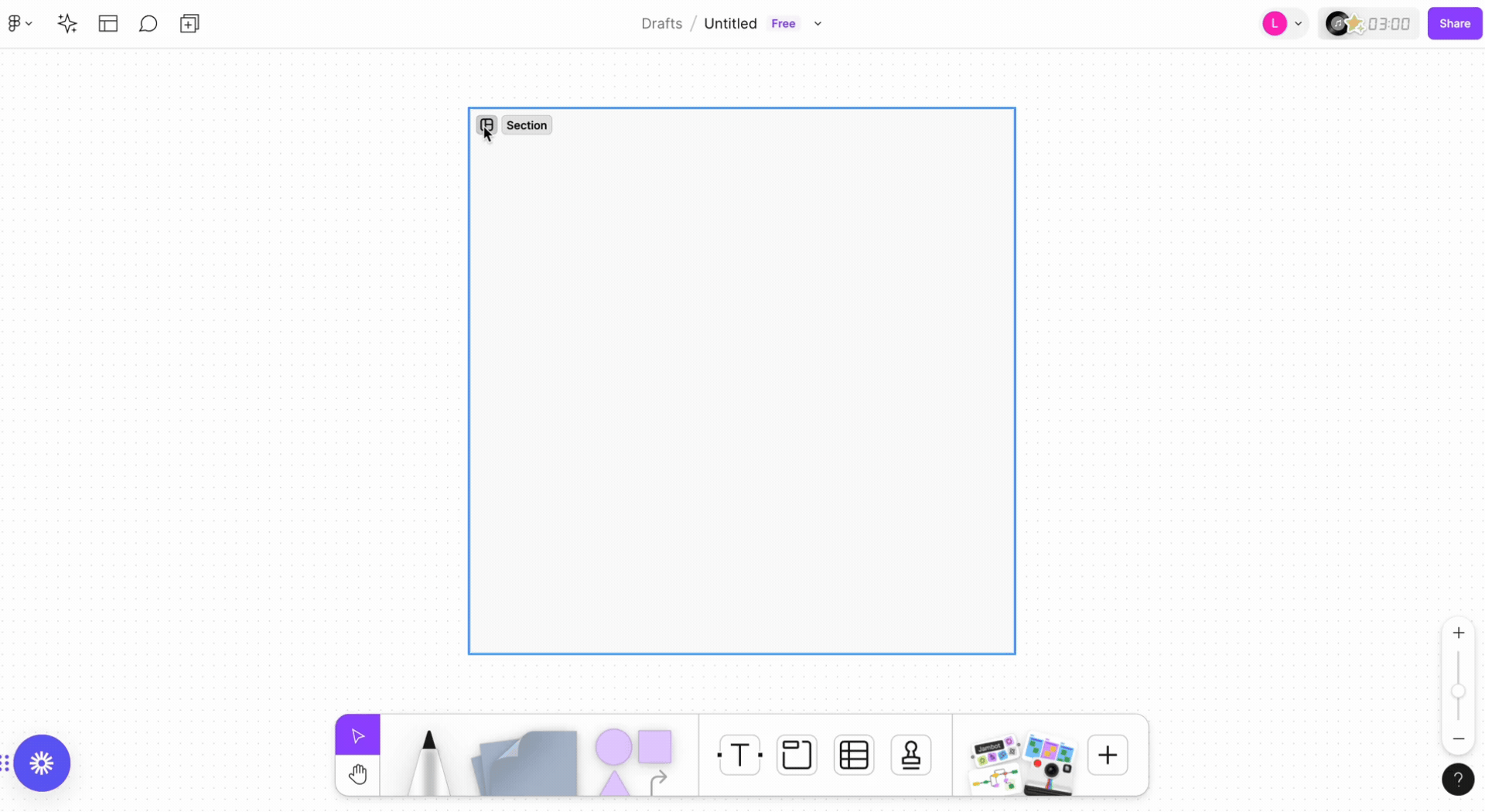1485x812 pixels.
Task: Open the Drafts breadcrumb link
Action: (661, 24)
